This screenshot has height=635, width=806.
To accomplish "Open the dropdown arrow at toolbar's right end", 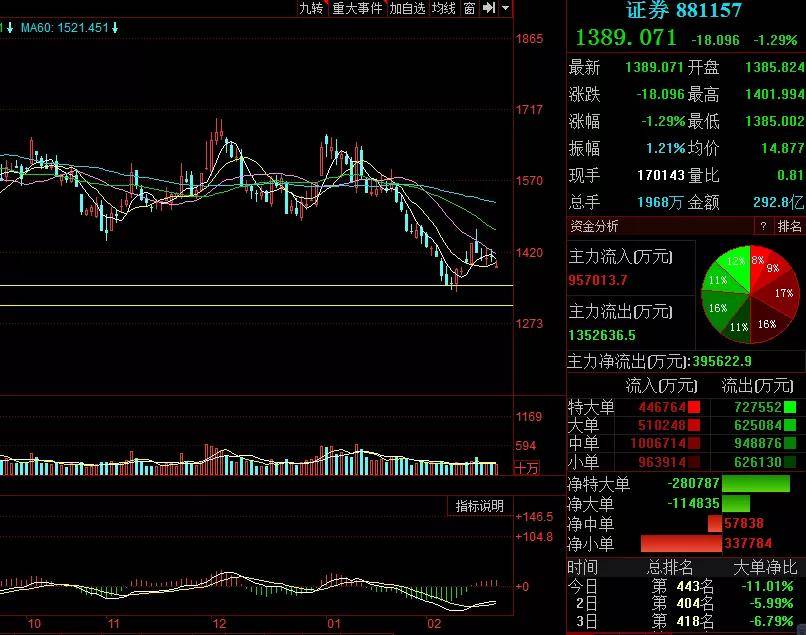I will (505, 8).
